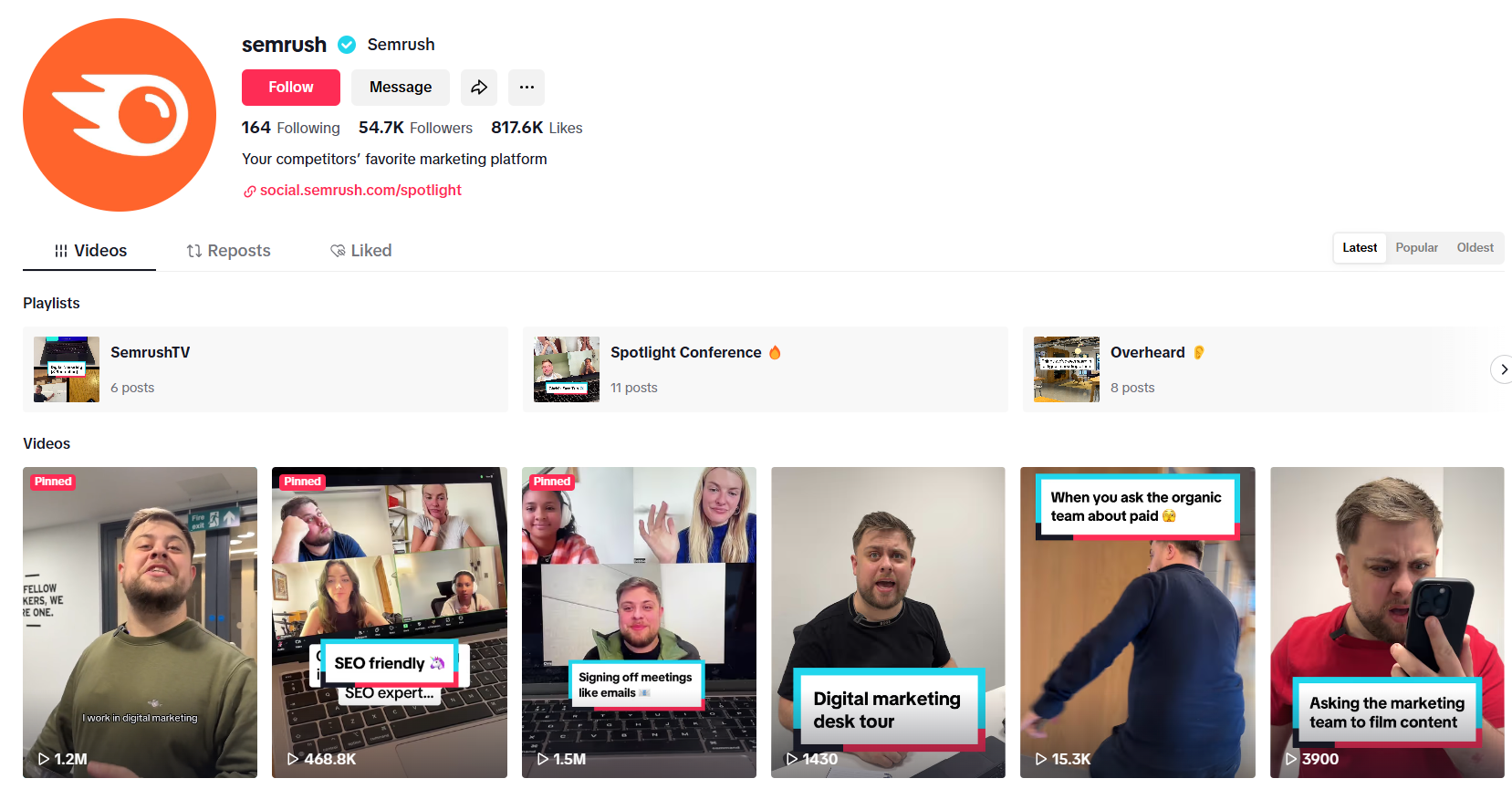The height and width of the screenshot is (789, 1512).
Task: Switch to the Reposts tab
Action: (x=228, y=251)
